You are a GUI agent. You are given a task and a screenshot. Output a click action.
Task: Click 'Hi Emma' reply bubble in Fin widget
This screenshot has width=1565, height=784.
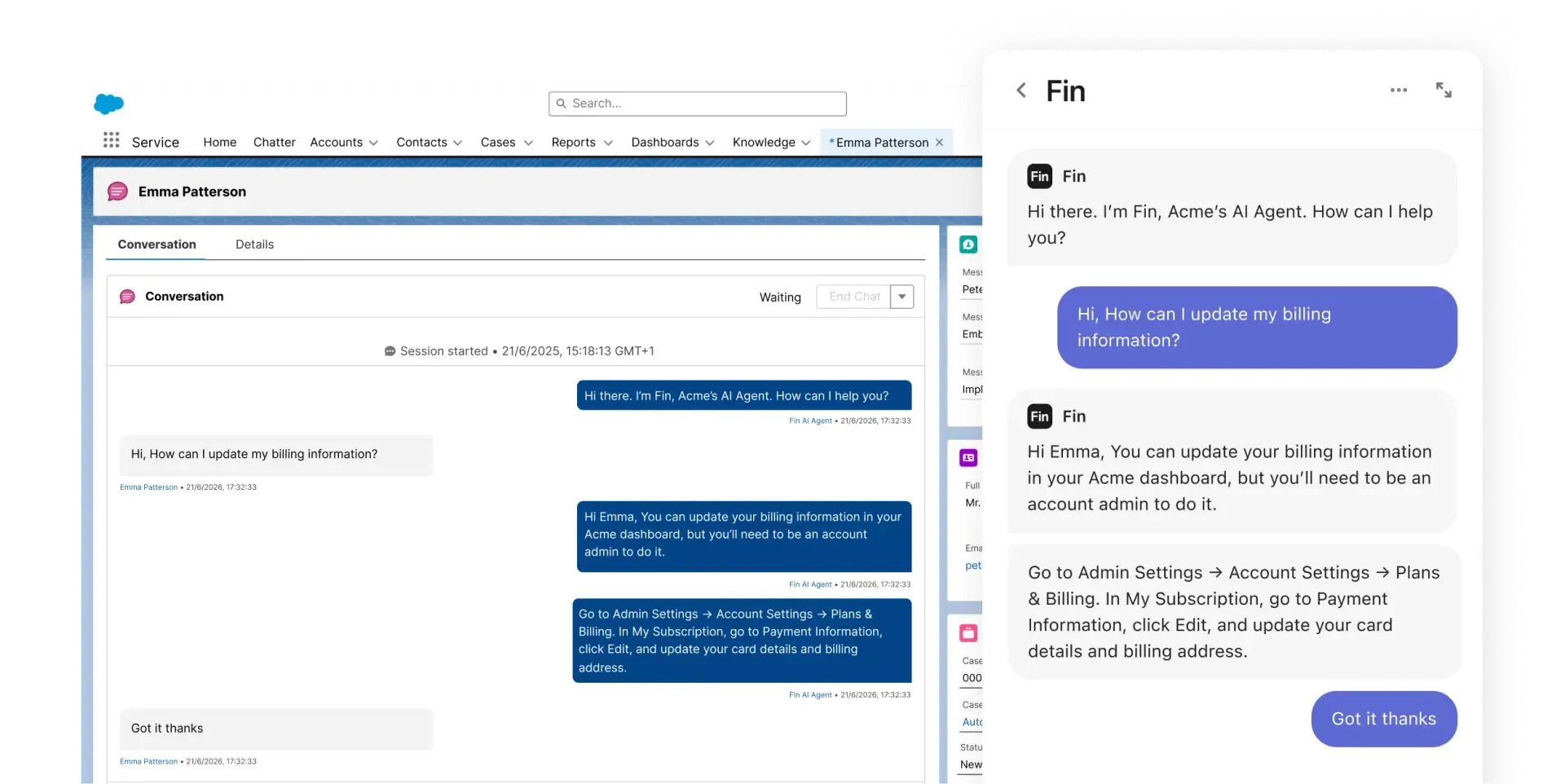click(1232, 460)
